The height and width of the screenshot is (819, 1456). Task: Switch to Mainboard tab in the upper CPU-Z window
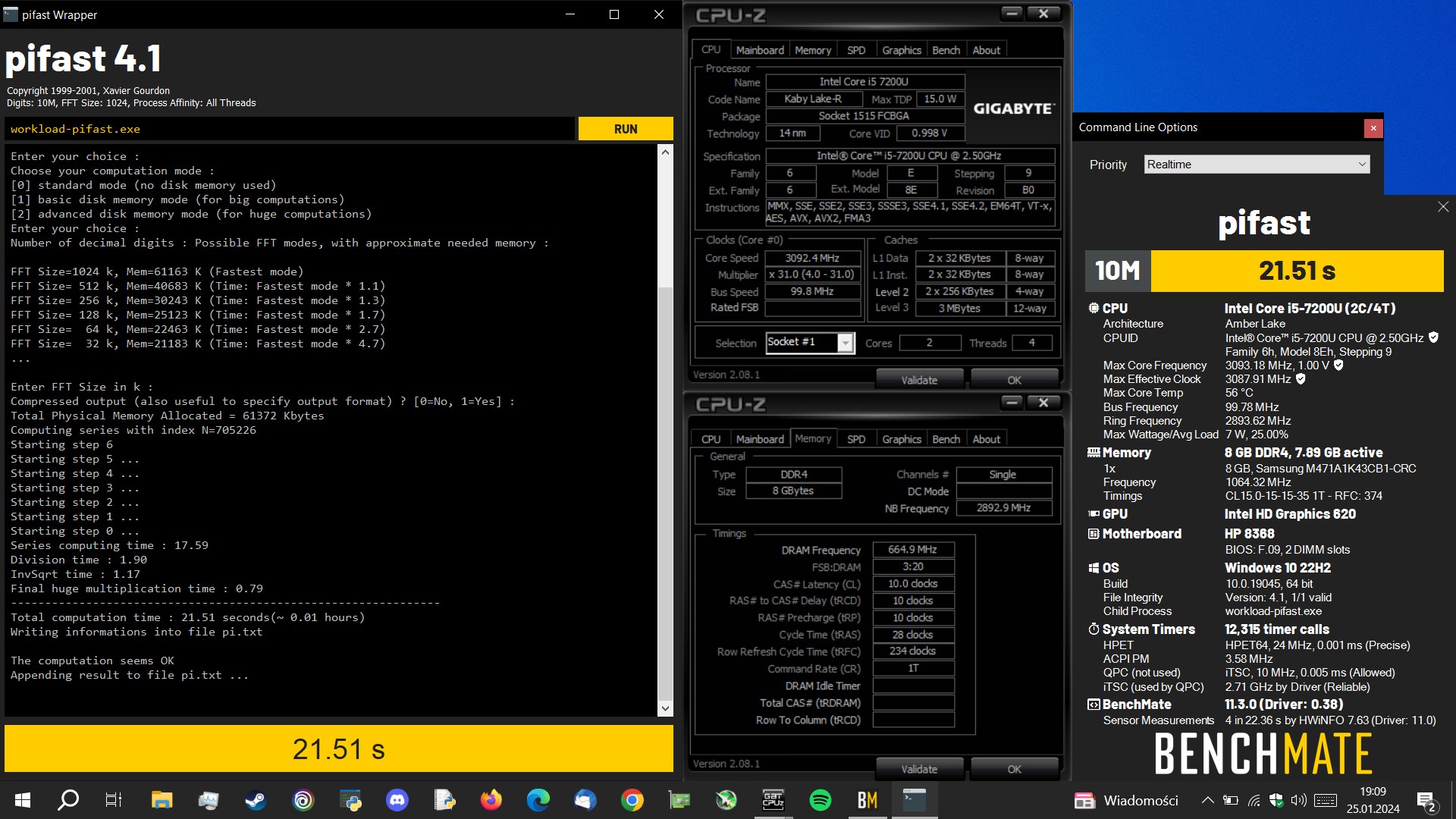pyautogui.click(x=759, y=50)
